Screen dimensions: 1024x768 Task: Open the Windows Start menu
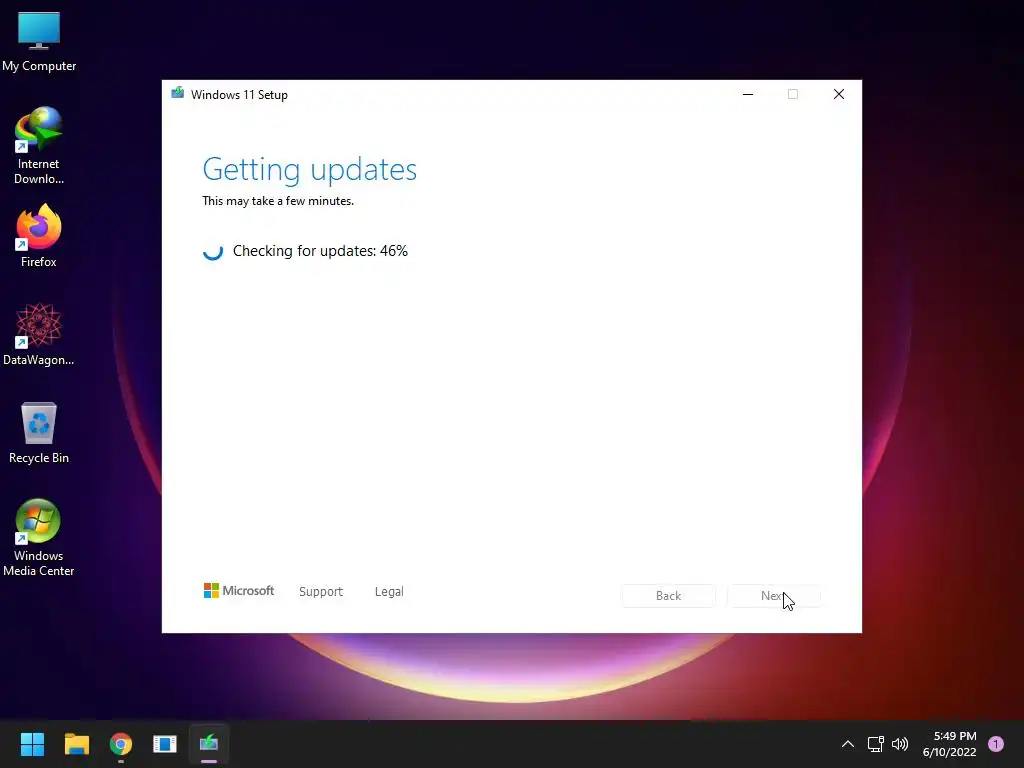click(x=32, y=744)
